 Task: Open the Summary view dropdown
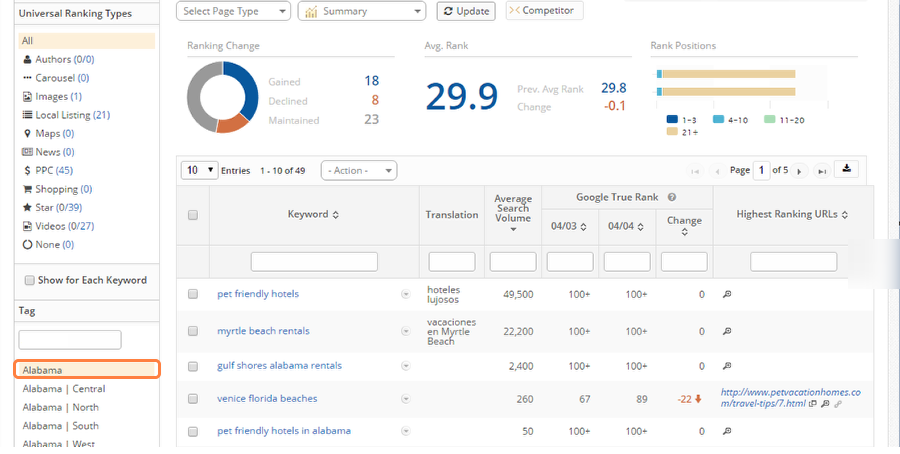click(x=362, y=11)
